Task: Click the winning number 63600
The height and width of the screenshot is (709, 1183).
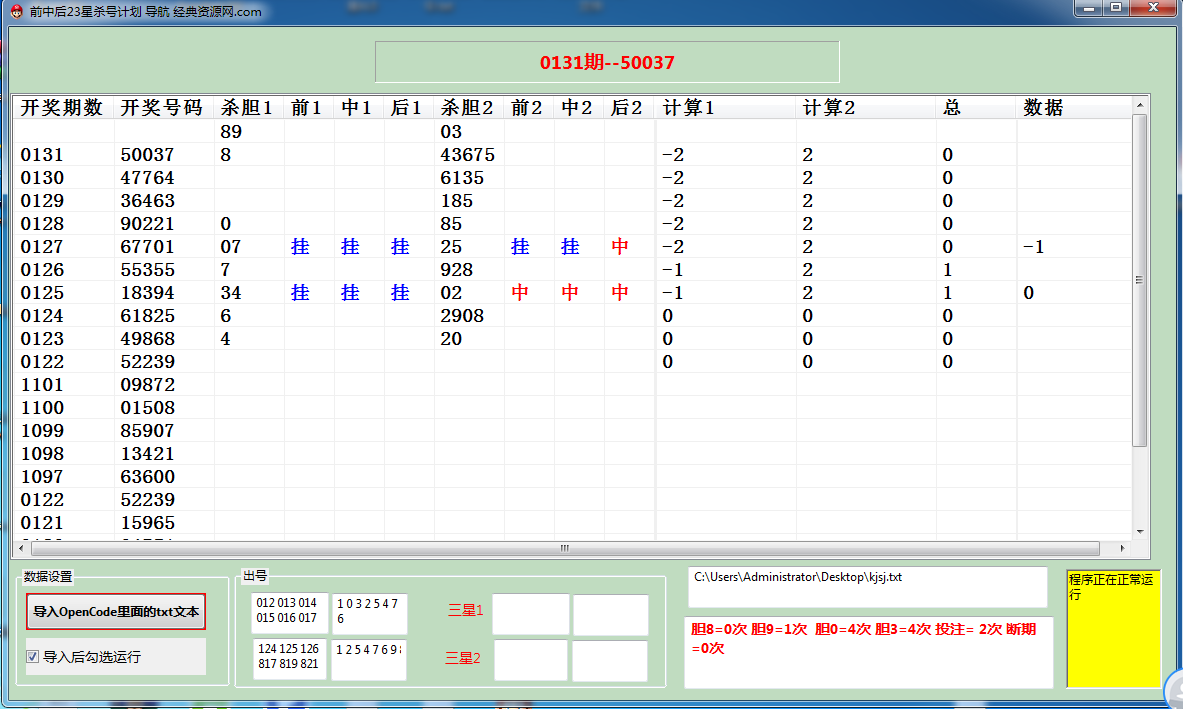Action: tap(147, 477)
